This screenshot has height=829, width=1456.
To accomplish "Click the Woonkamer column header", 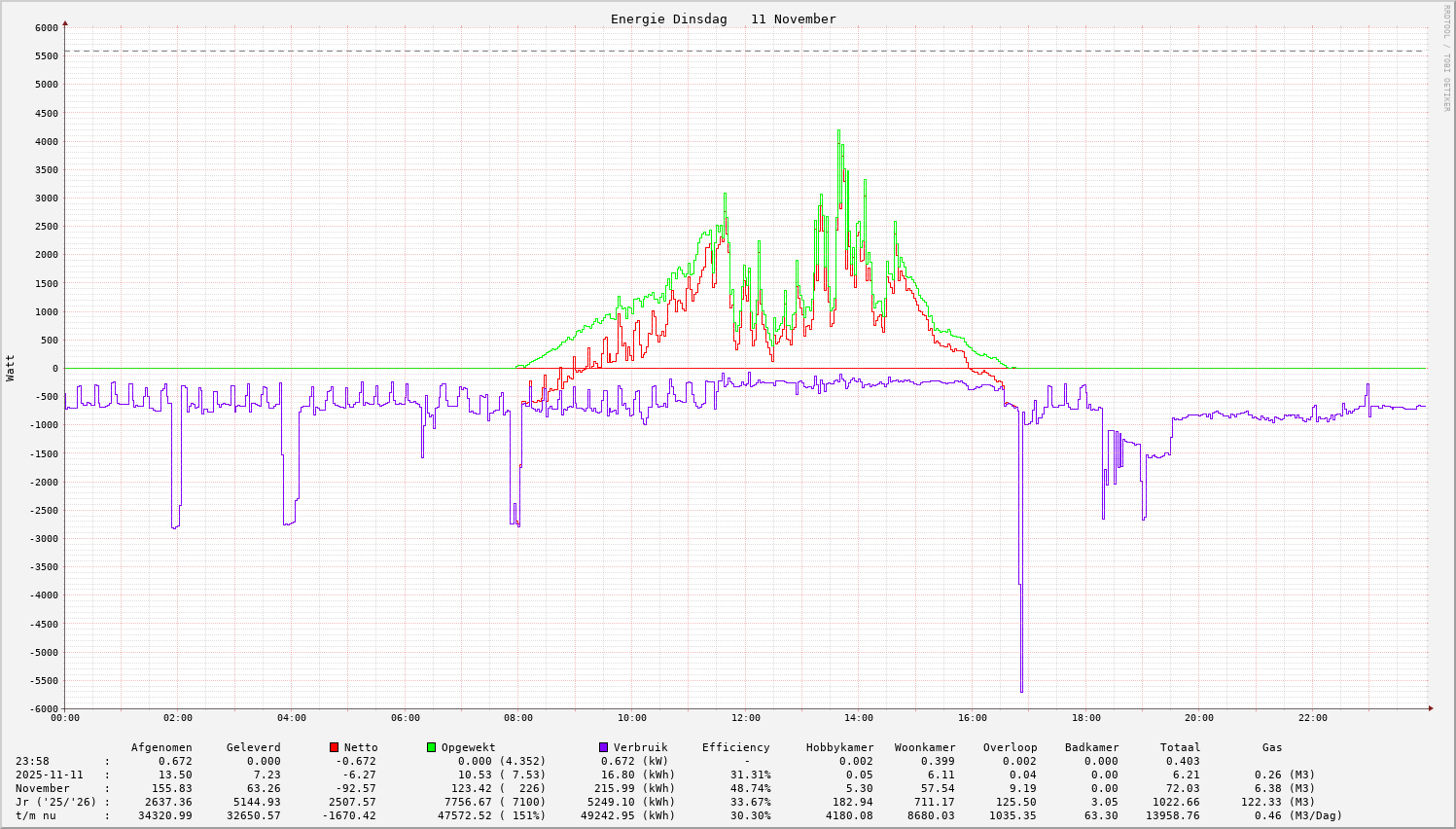I will [x=925, y=748].
